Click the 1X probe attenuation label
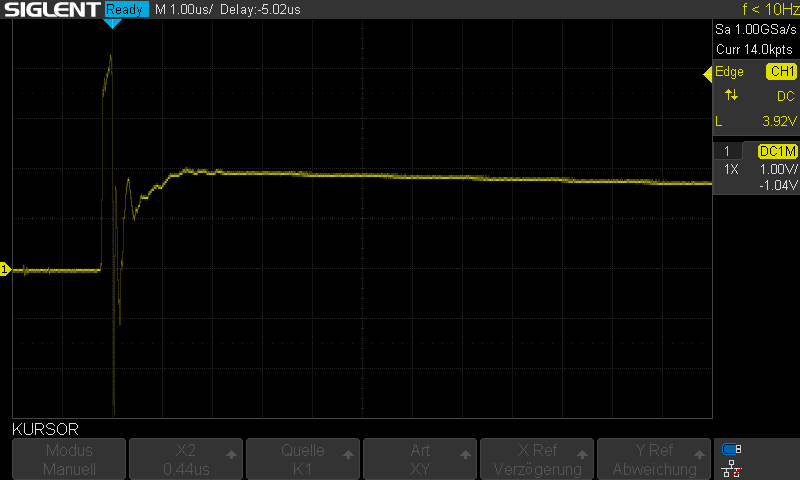This screenshot has height=480, width=800. point(731,169)
